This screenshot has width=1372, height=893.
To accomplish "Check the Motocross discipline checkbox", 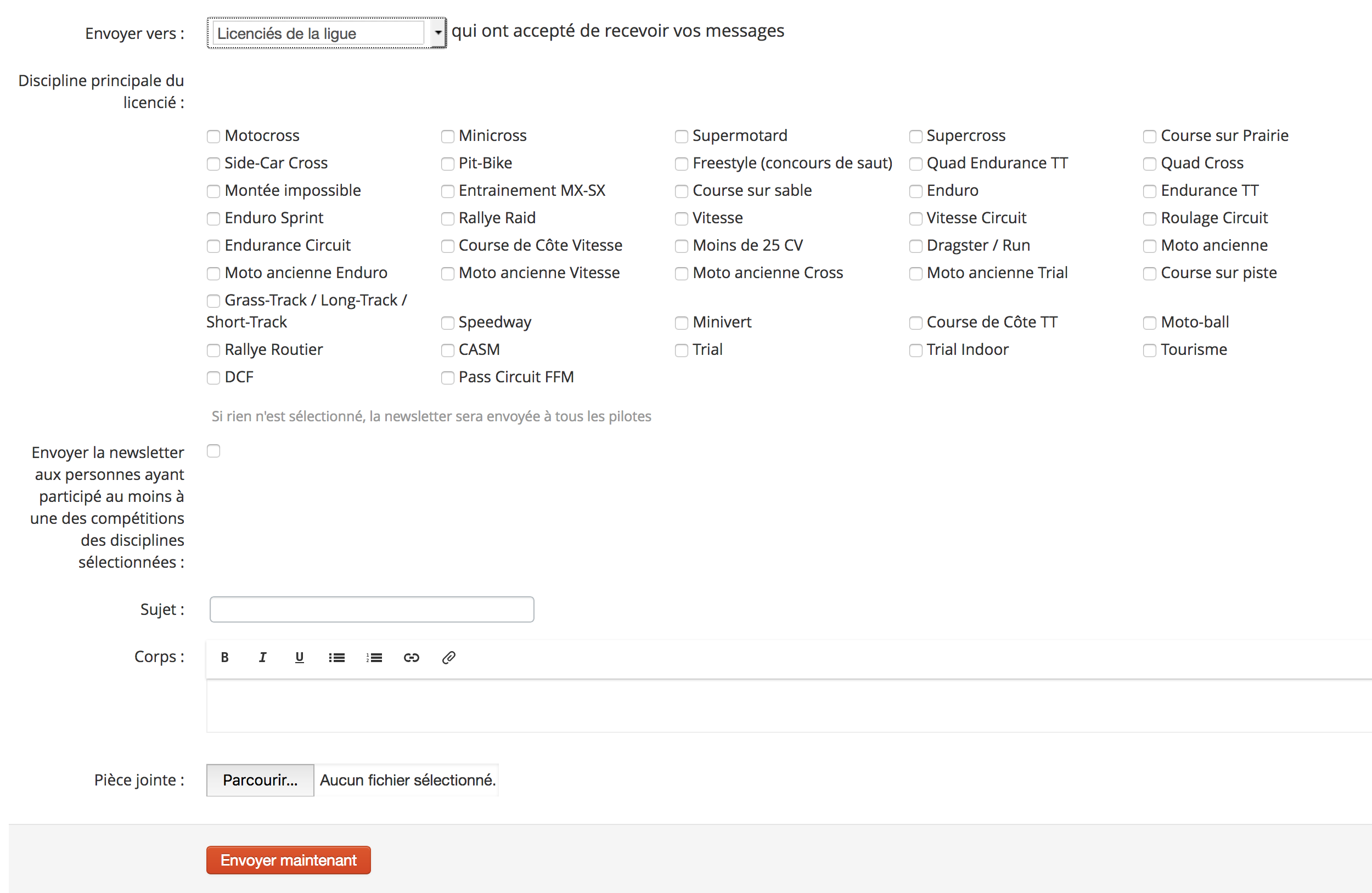I will pyautogui.click(x=213, y=137).
